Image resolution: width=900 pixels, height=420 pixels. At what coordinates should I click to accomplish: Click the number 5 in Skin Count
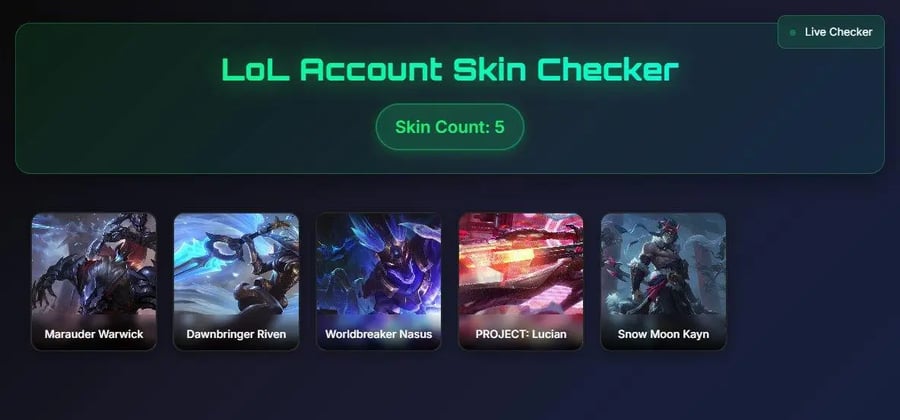499,127
